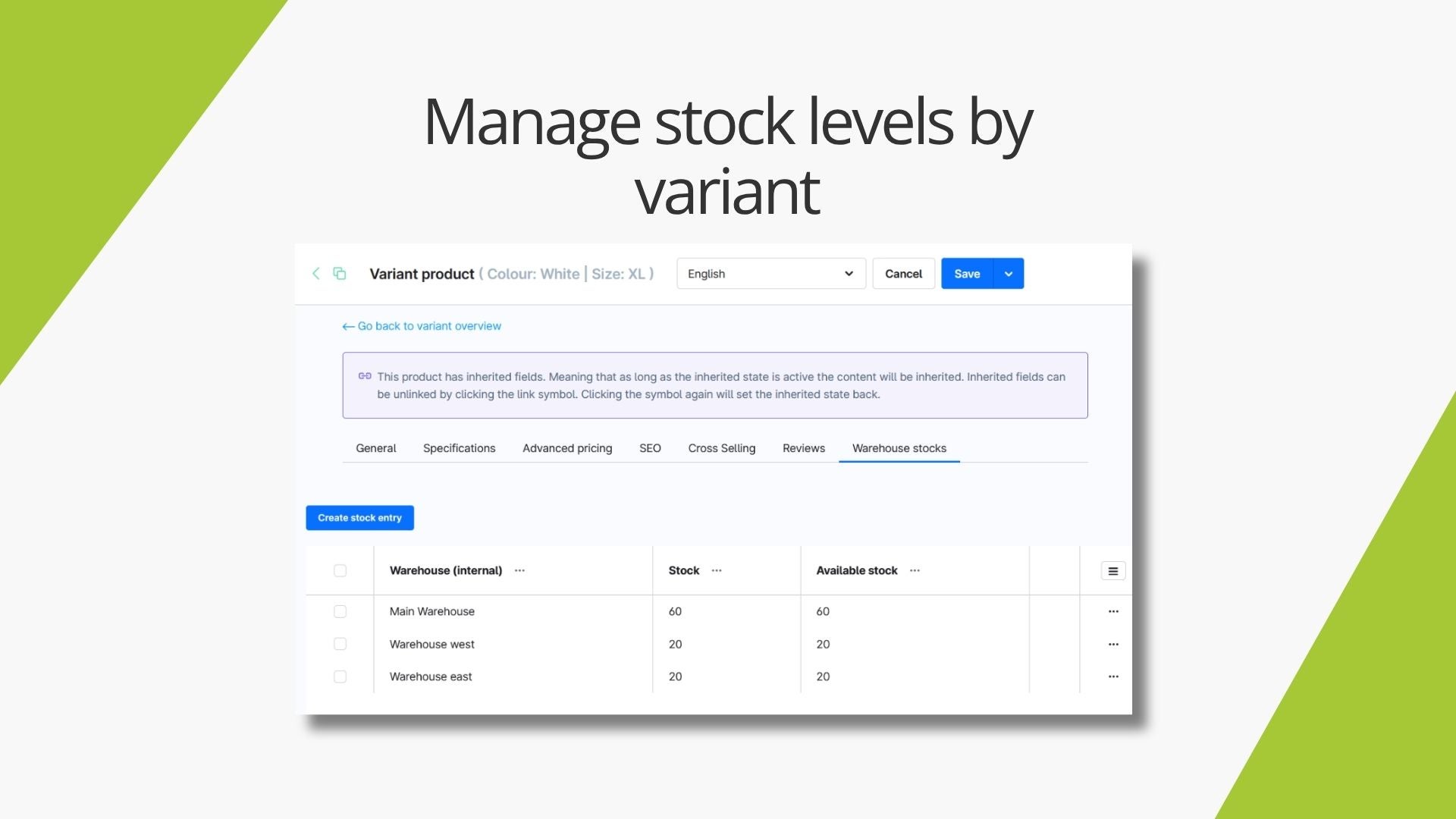Select the Warehouse east row checkbox
Viewport: 1456px width, 819px height.
click(340, 676)
